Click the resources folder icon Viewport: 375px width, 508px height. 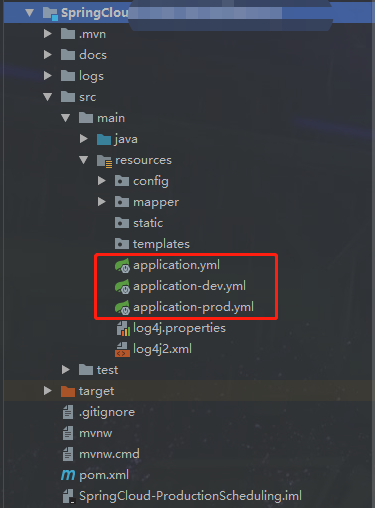pos(104,161)
